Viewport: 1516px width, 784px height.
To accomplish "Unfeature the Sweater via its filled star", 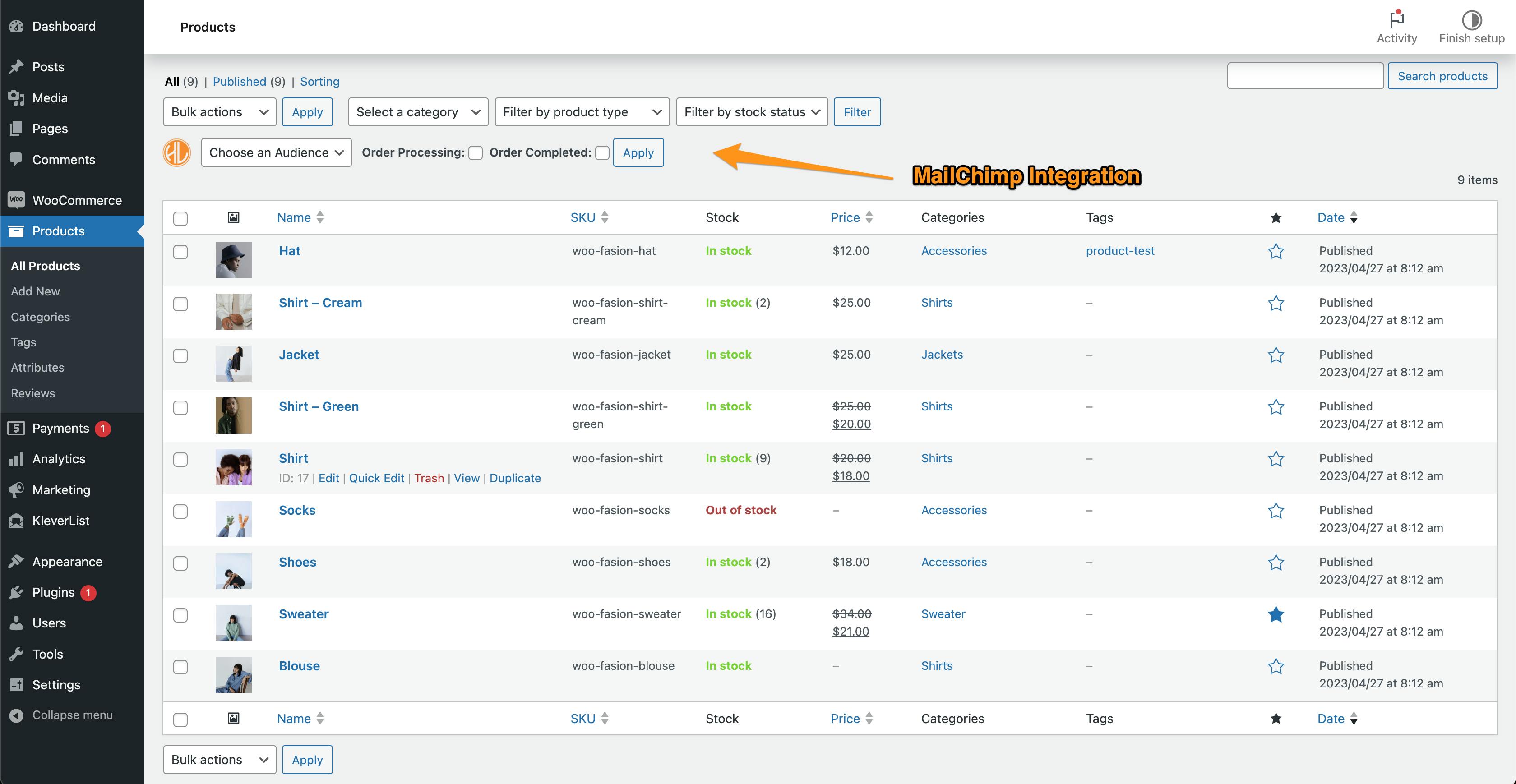I will click(1276, 614).
